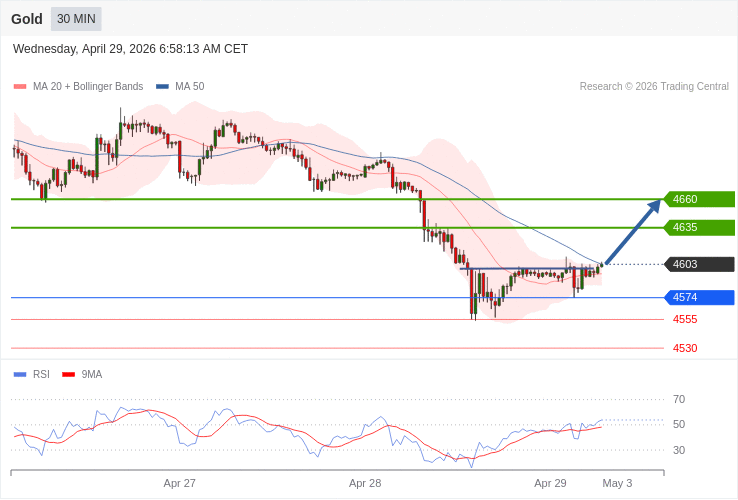
Task: Click the Apr 27 date axis label
Action: coord(180,483)
